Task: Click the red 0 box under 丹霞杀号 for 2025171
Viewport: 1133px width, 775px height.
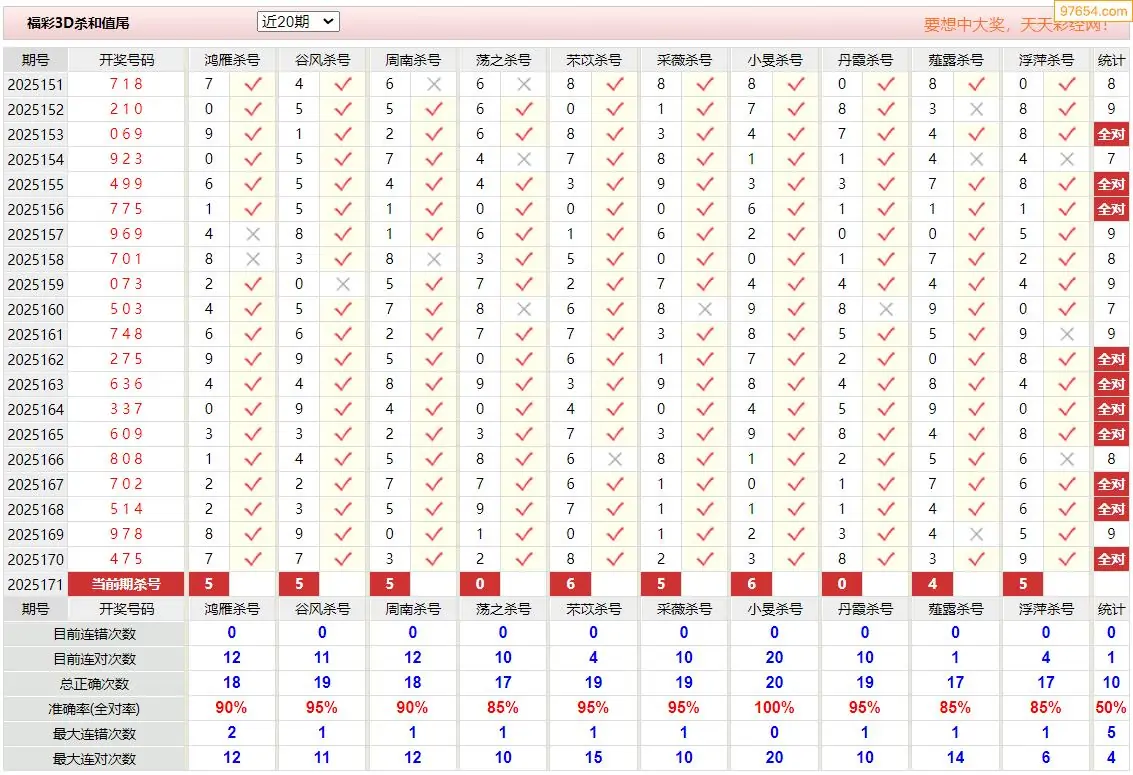Action: 842,584
